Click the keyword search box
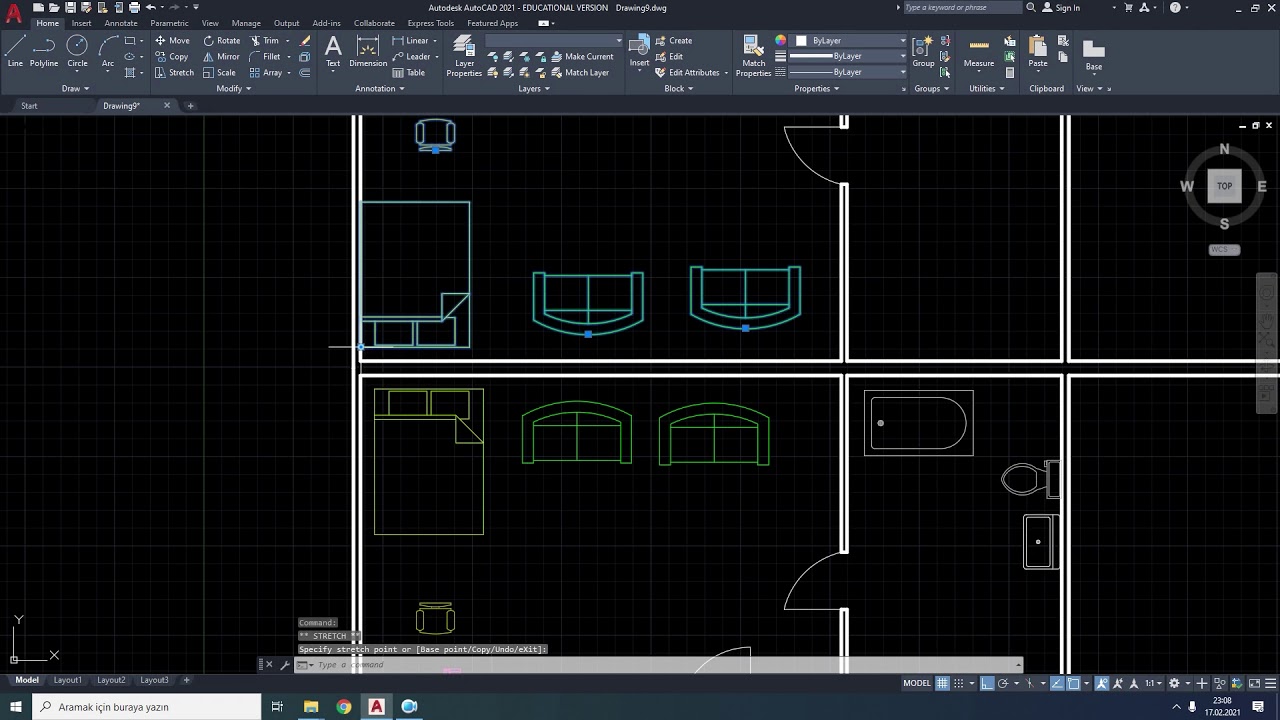 962,7
